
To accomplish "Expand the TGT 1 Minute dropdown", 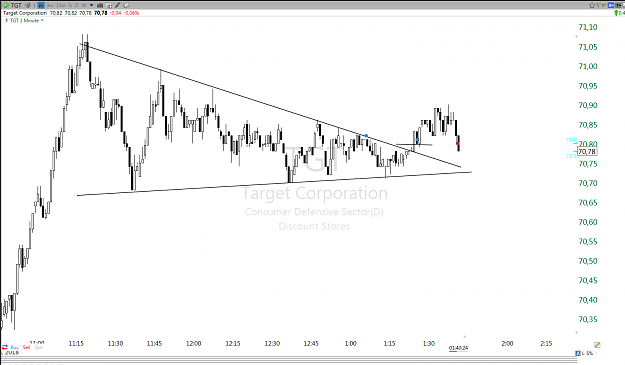I will [42, 20].
